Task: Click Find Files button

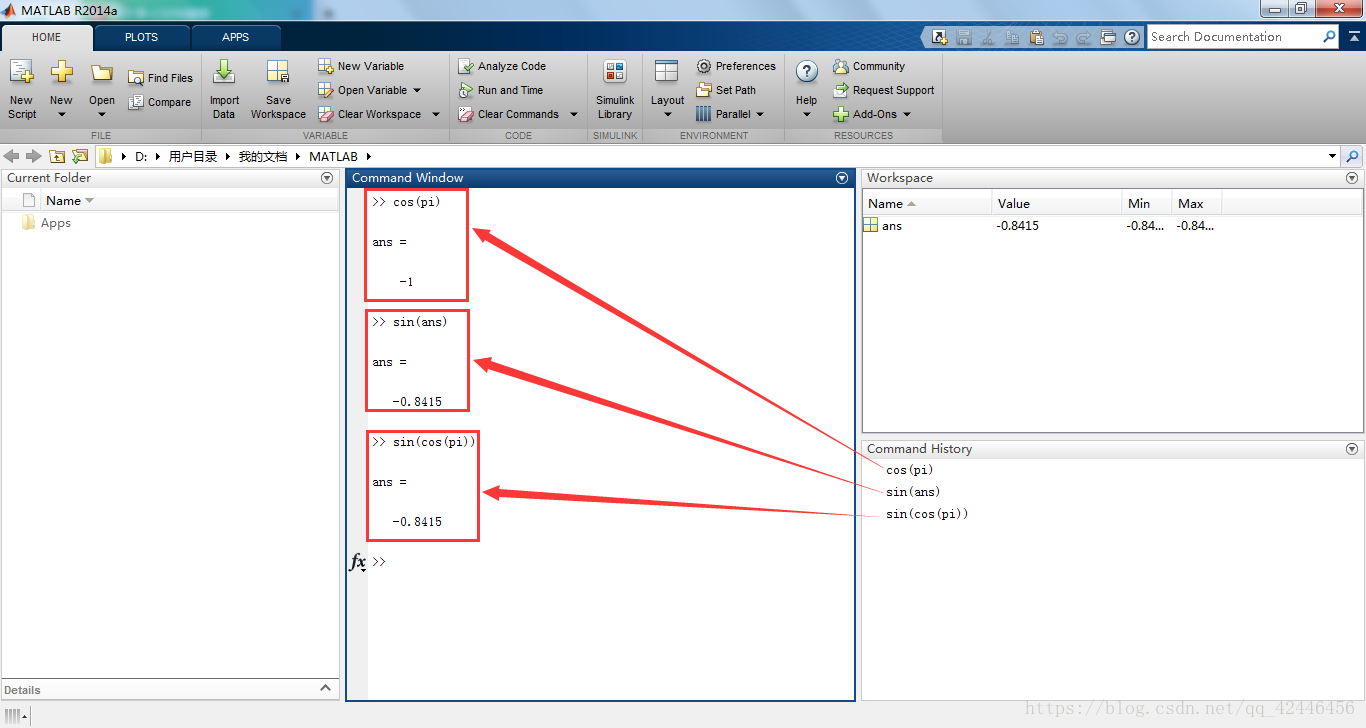Action: pyautogui.click(x=161, y=78)
